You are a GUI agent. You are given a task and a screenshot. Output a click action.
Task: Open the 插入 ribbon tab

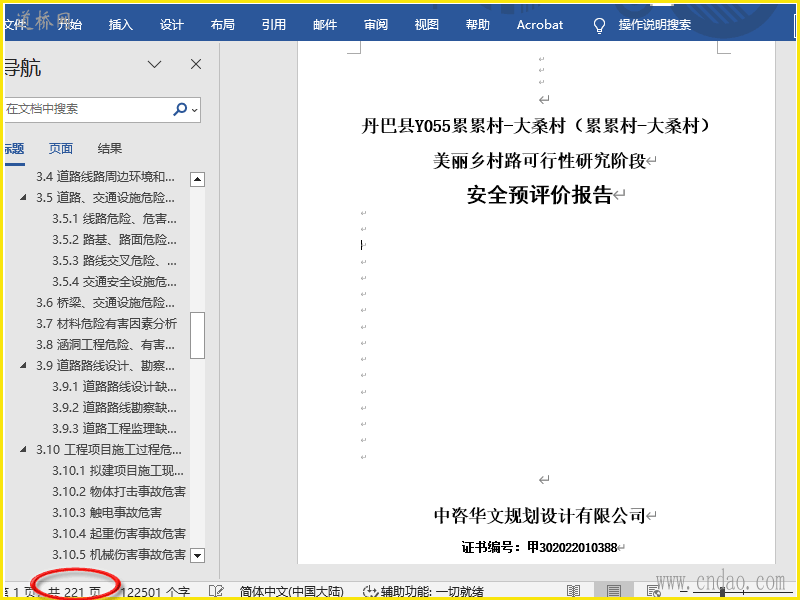pyautogui.click(x=120, y=24)
